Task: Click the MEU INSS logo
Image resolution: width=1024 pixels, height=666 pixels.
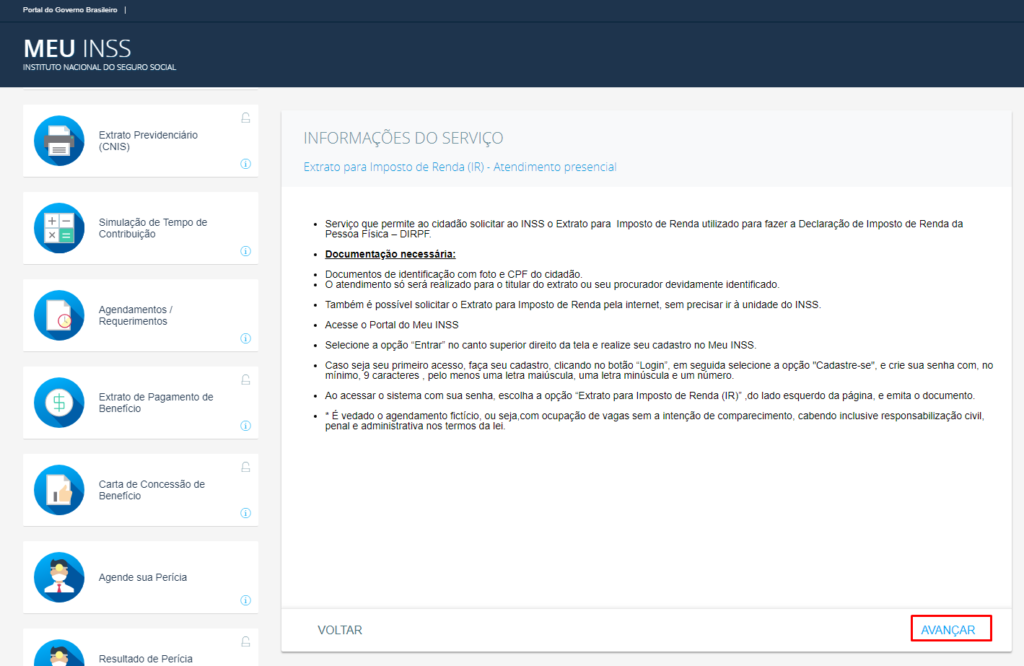Action: tap(77, 49)
